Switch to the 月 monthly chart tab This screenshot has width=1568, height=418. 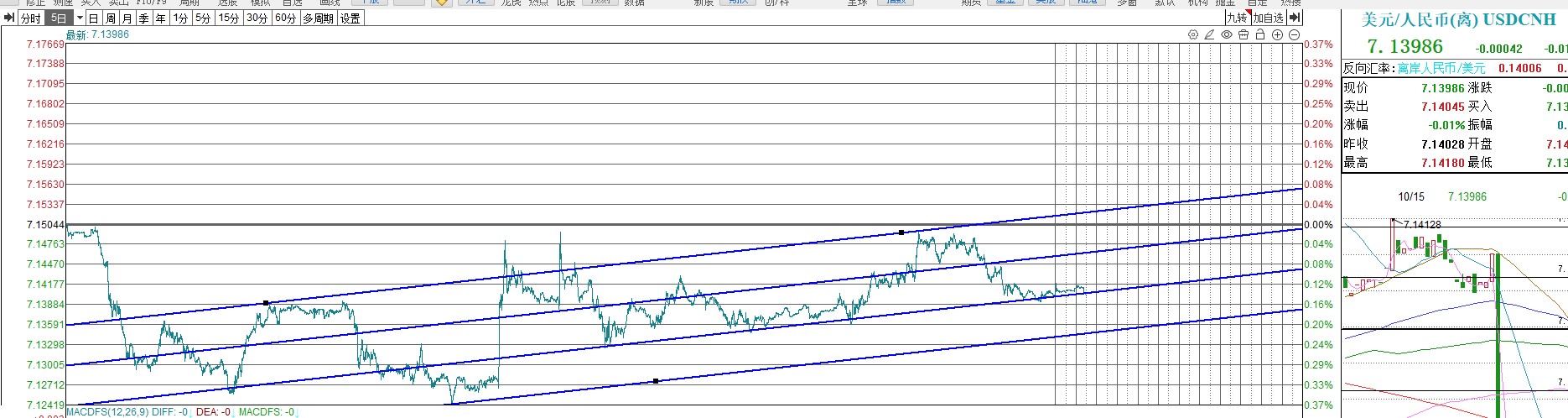[127, 18]
